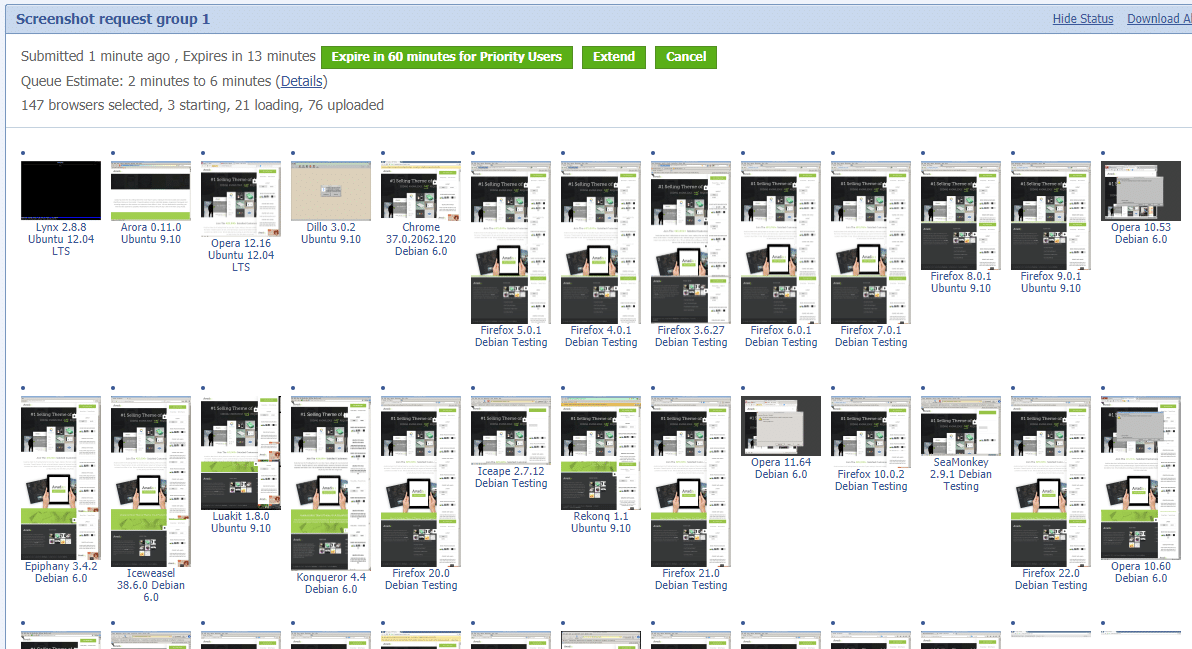Click the Extend button

tap(613, 57)
